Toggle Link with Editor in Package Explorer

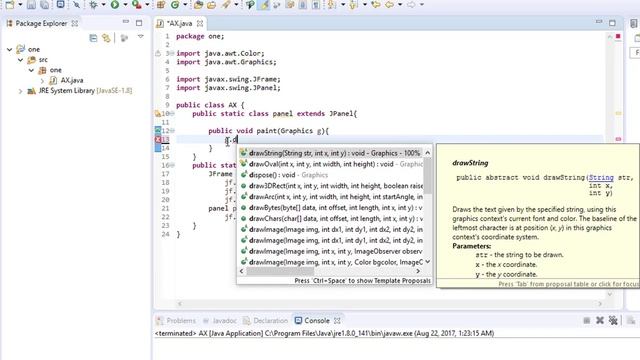coord(106,38)
